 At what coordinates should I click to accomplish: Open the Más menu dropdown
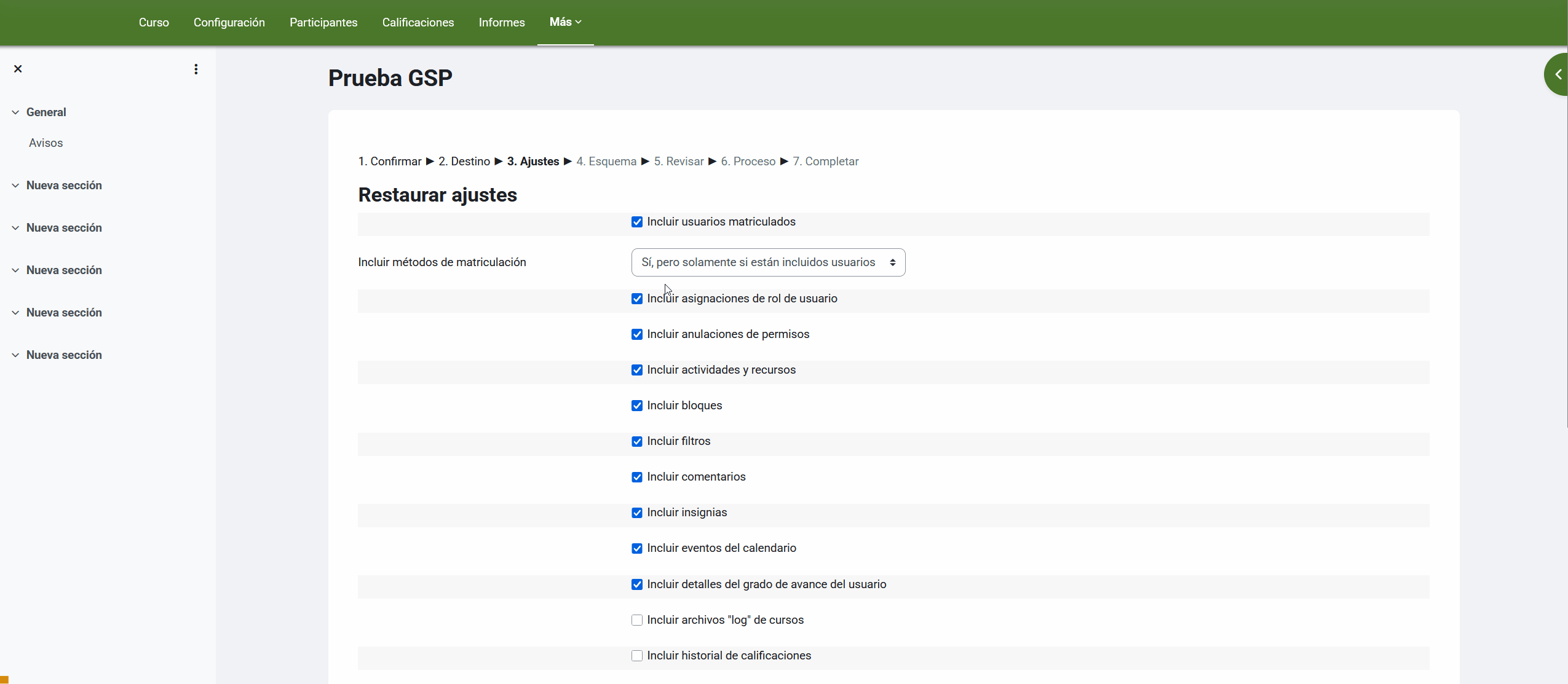[565, 22]
